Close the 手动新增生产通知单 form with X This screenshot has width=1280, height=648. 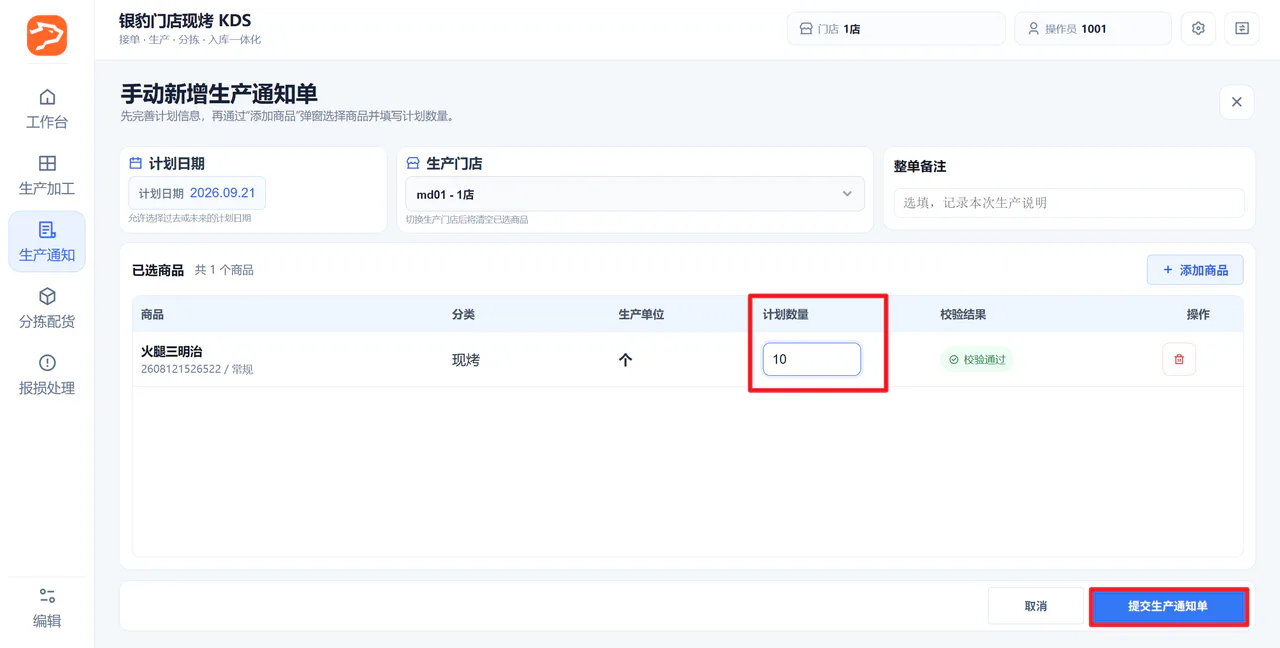click(1237, 102)
